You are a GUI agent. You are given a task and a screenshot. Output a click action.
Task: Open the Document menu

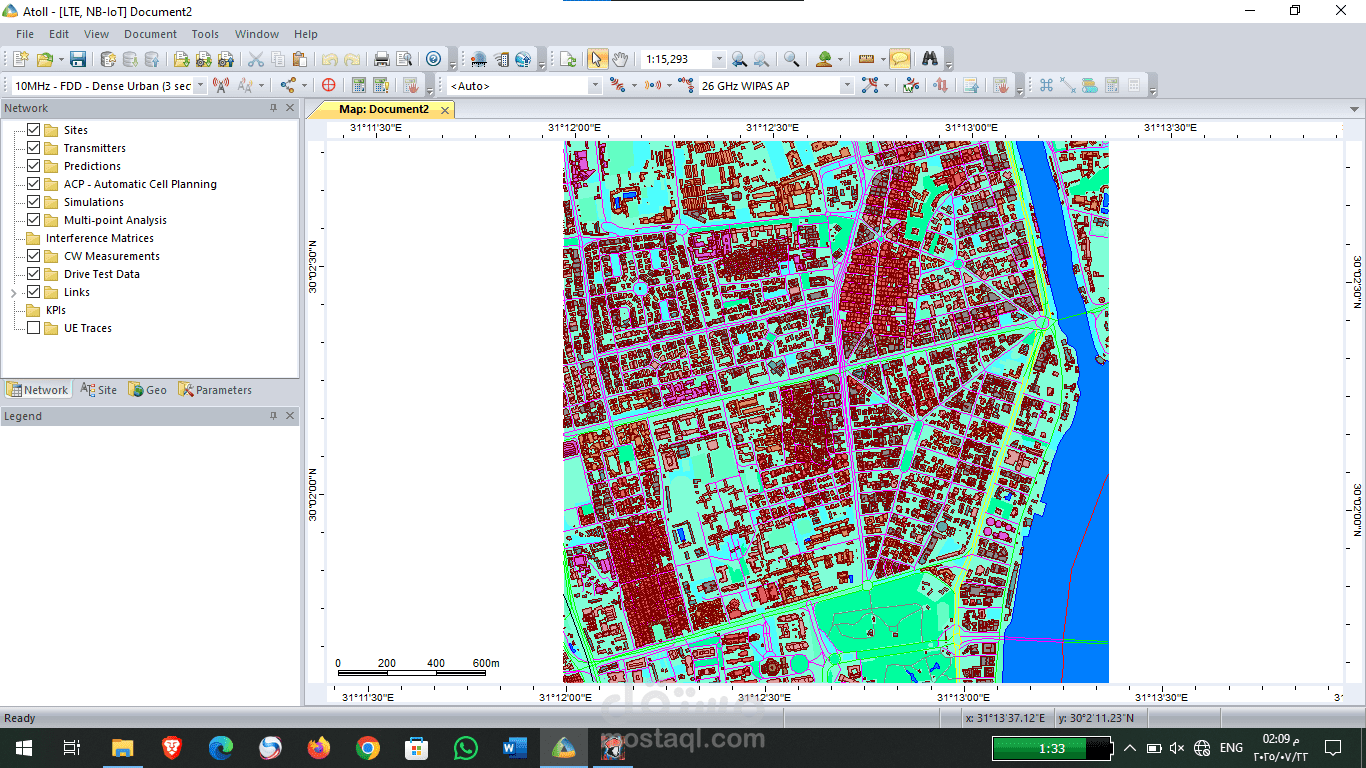click(x=150, y=34)
